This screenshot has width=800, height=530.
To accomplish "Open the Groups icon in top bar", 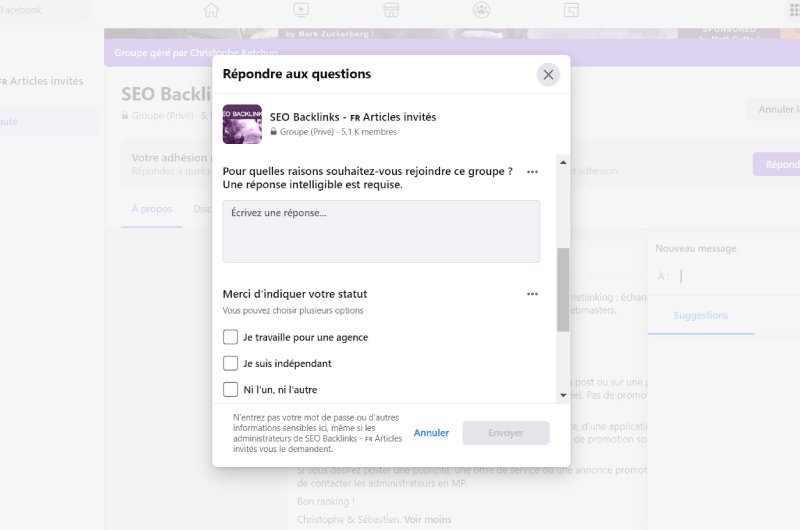I will (481, 10).
